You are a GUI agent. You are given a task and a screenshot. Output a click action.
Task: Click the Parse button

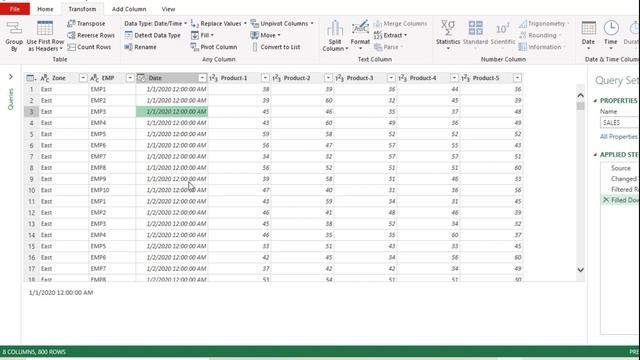[387, 47]
